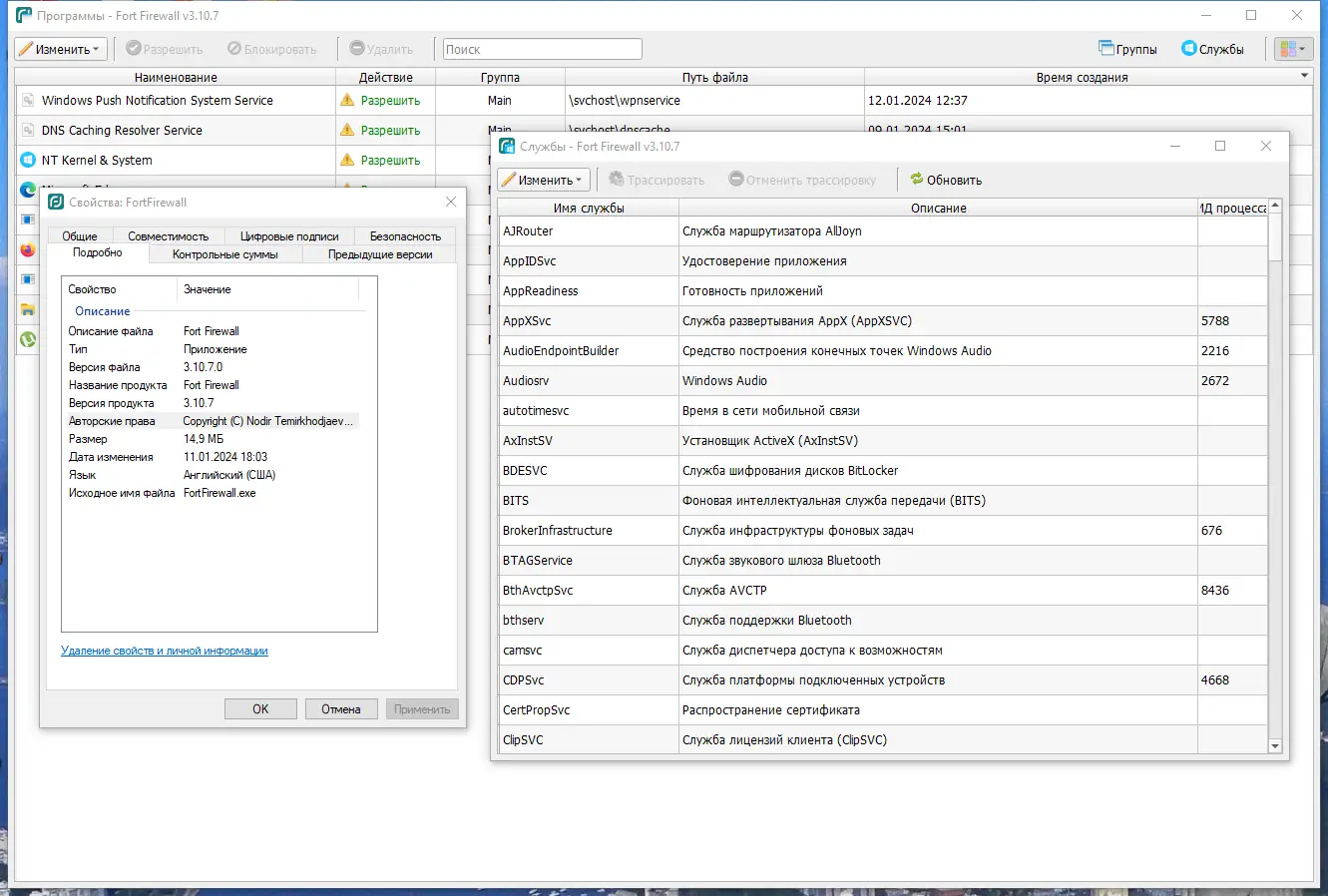Viewport: 1328px width, 896px height.
Task: Click the document icon beside Windows Push Notification Service
Action: tap(27, 100)
